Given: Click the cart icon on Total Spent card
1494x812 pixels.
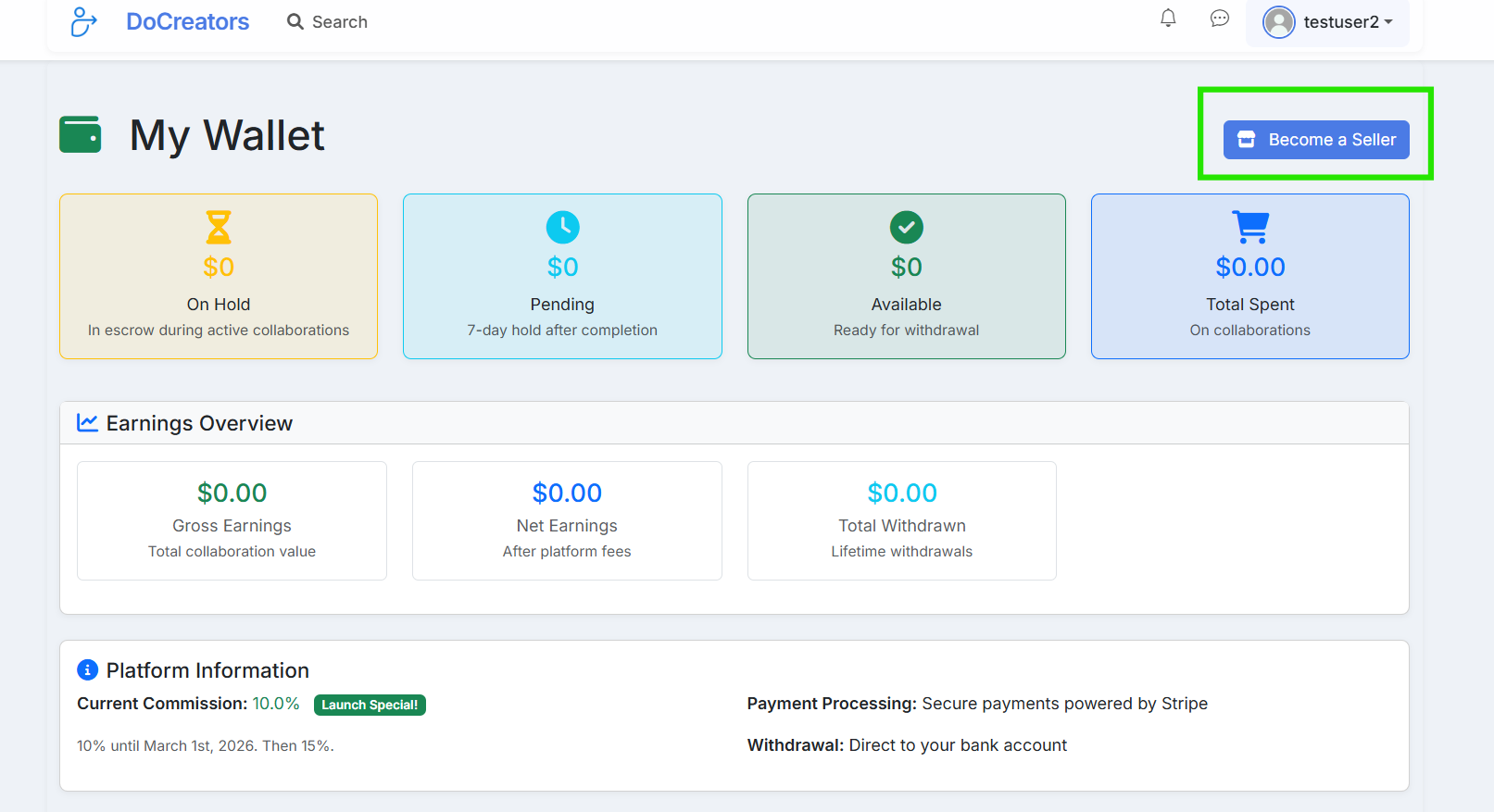Looking at the screenshot, I should point(1250,227).
